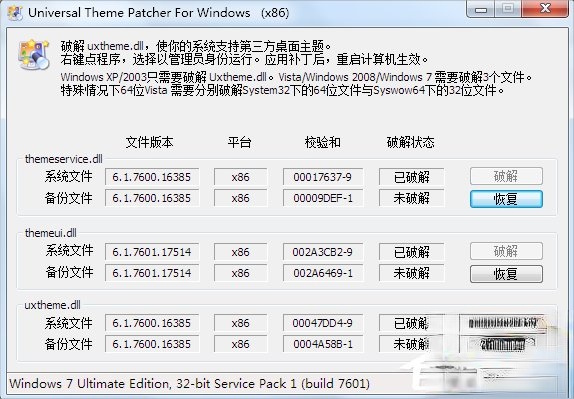Click checksum field 00047DD4-9
Screen dimensions: 574x399
coord(323,323)
